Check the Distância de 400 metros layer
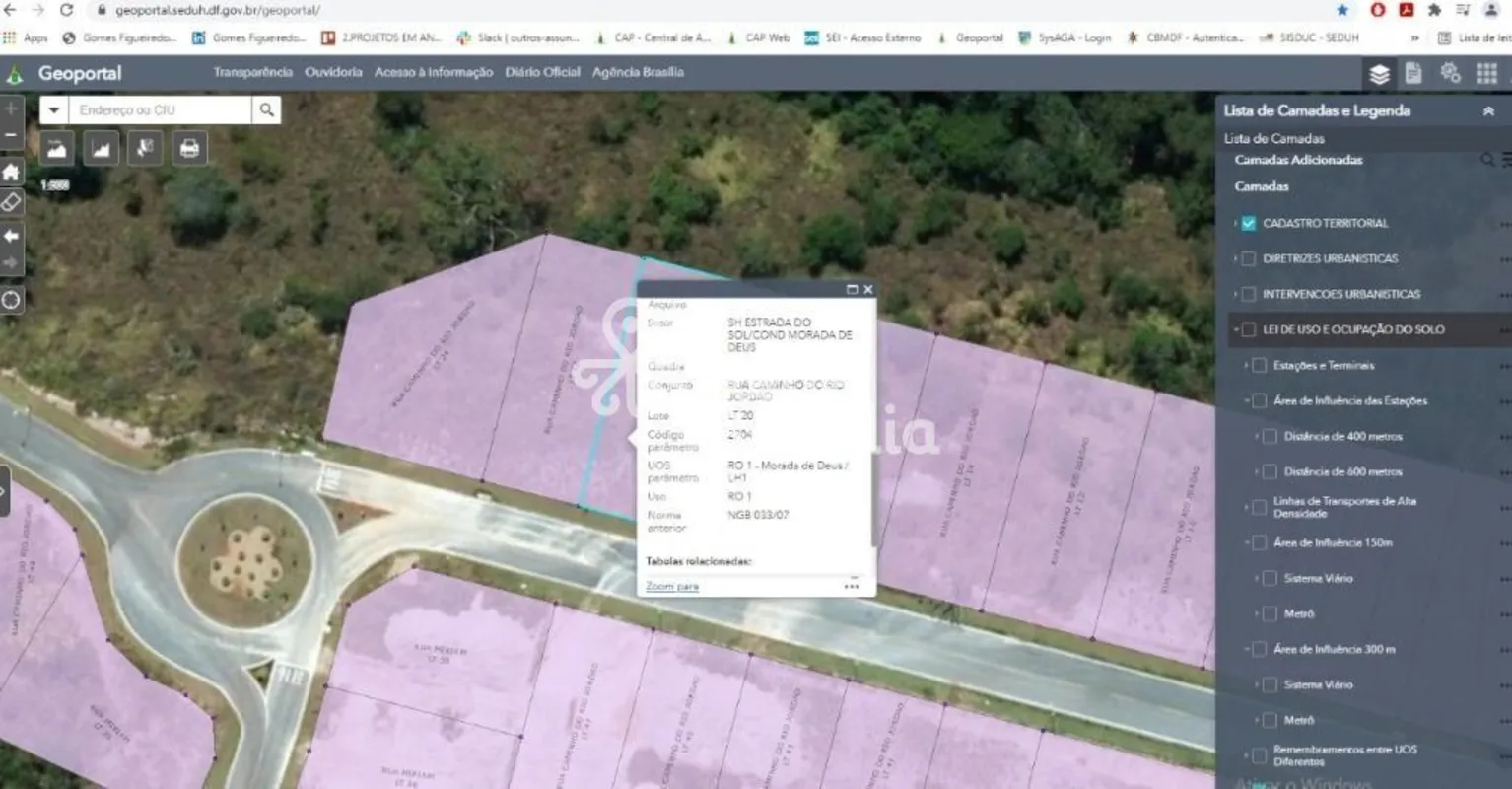Screen dimensions: 1512x789 click(1270, 437)
